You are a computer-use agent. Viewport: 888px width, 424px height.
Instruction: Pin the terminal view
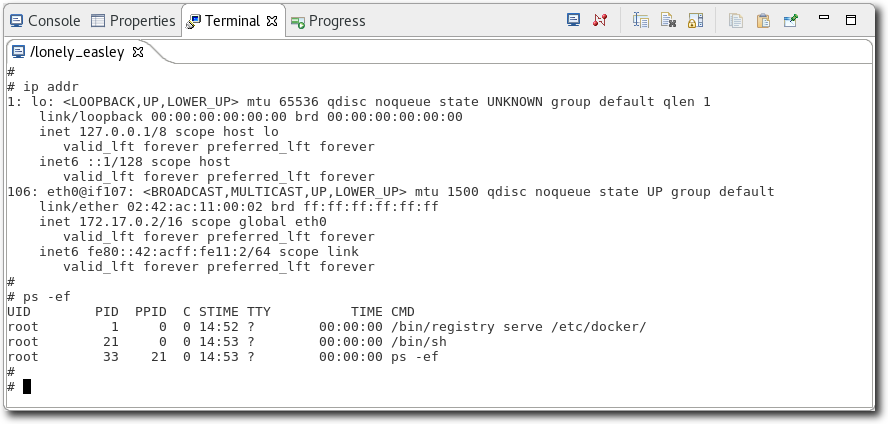pyautogui.click(x=790, y=20)
